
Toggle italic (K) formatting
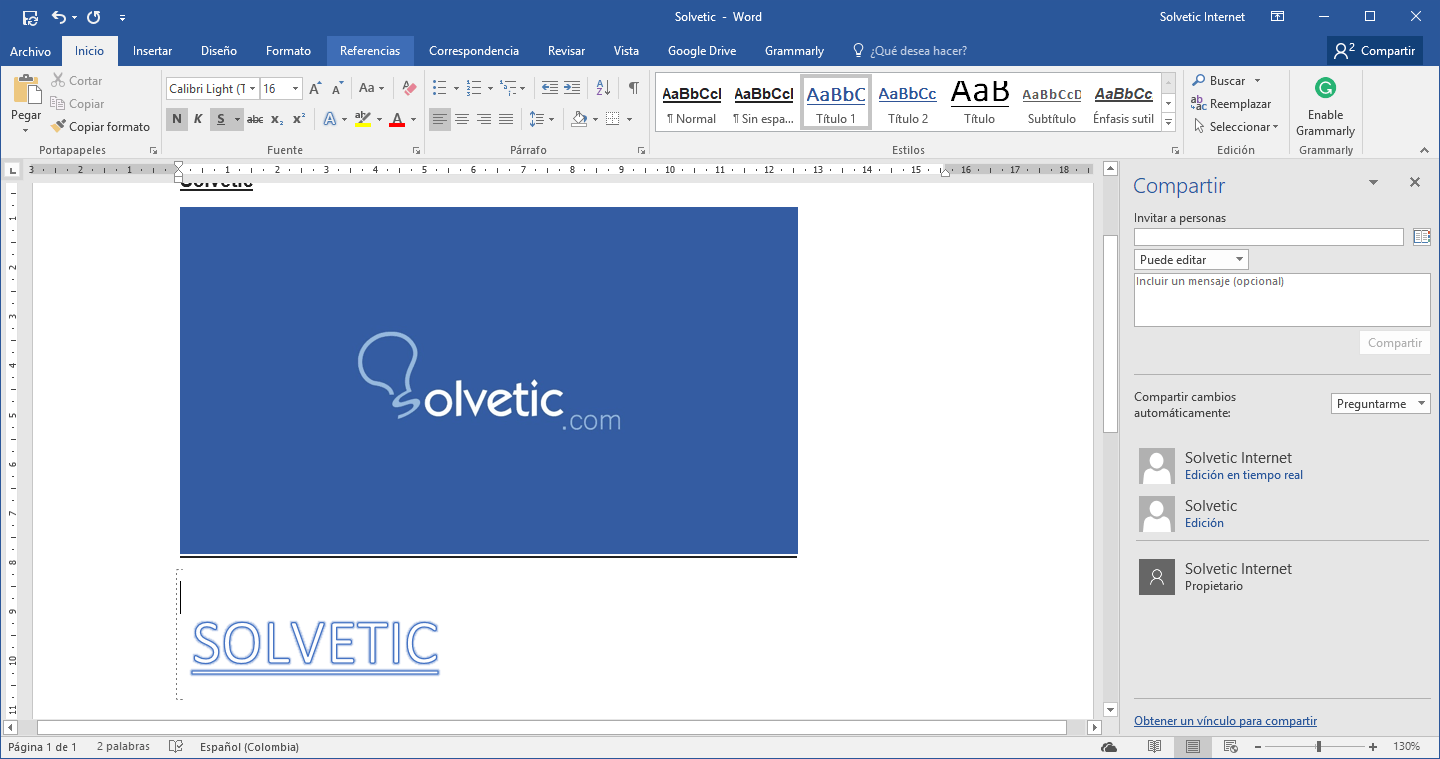pos(198,120)
